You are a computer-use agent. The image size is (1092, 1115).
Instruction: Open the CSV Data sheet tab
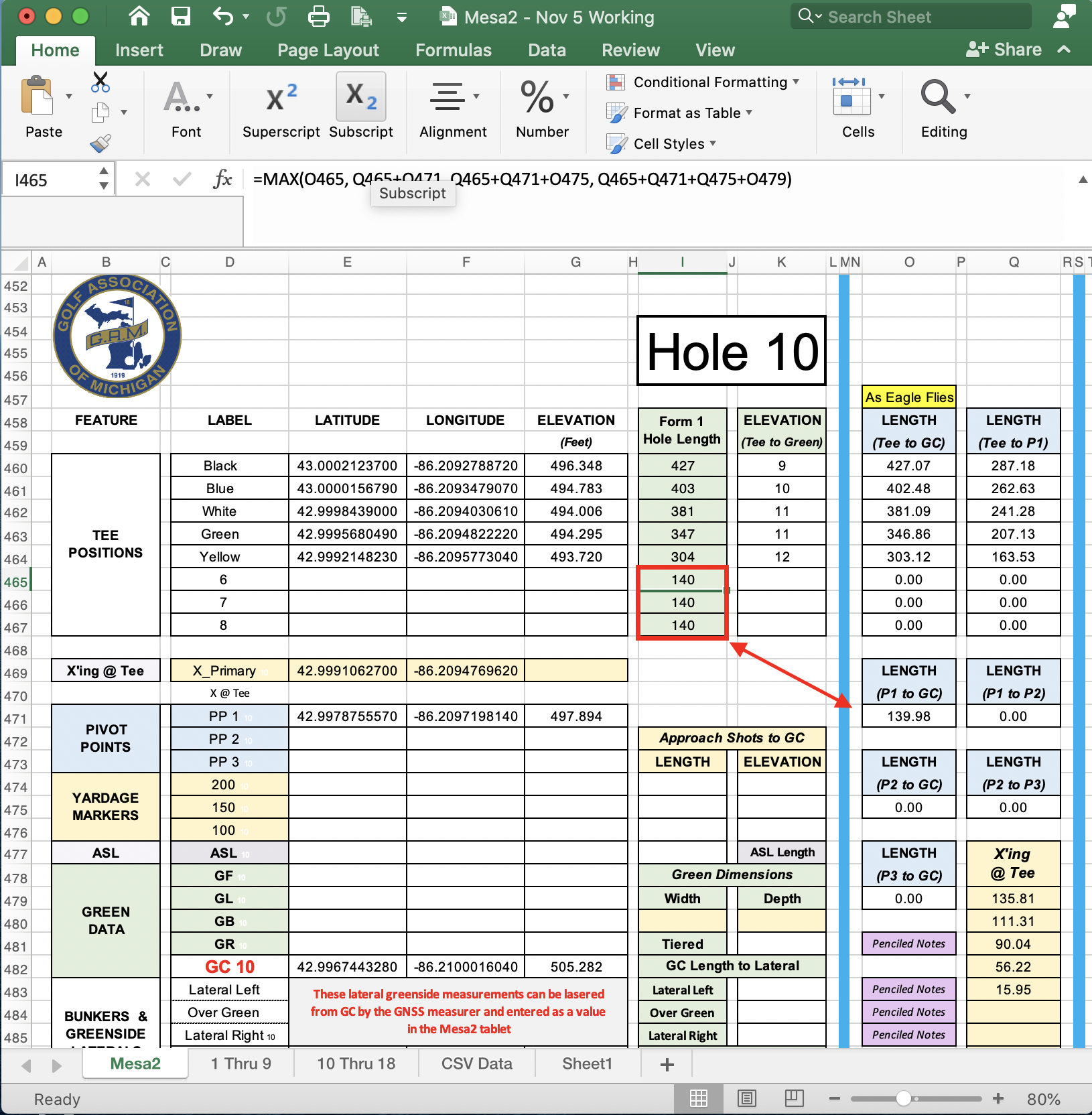477,1063
